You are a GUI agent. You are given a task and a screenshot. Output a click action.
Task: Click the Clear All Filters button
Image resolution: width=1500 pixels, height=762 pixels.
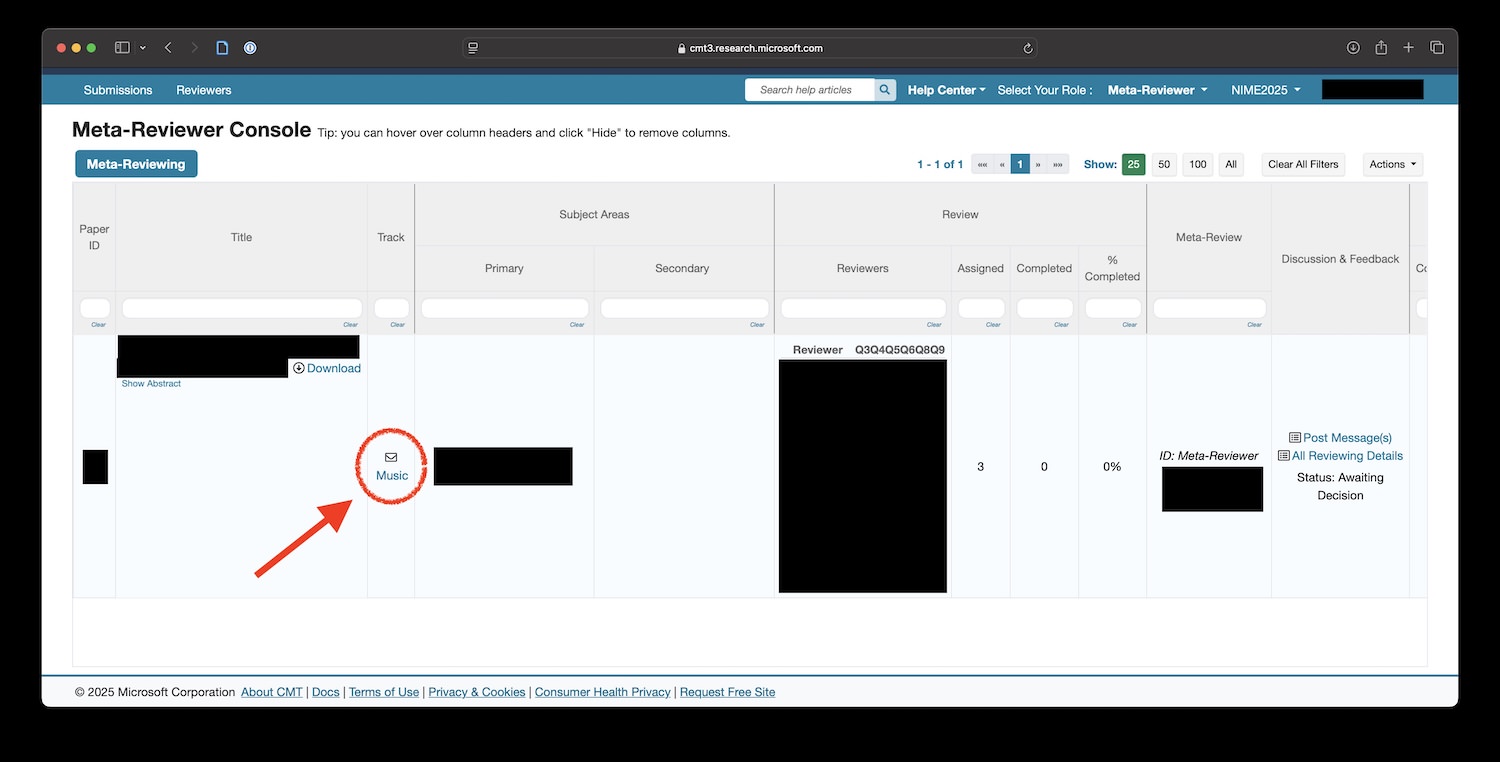pos(1302,164)
